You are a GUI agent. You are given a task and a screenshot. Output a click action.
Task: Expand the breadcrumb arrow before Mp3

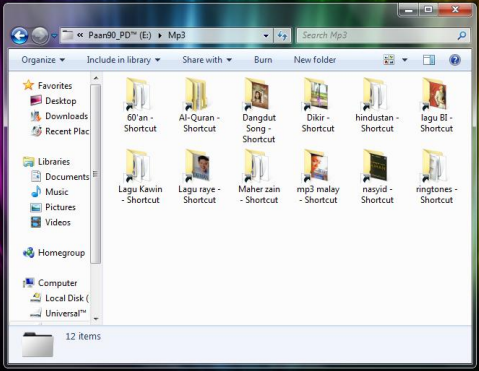[160, 35]
